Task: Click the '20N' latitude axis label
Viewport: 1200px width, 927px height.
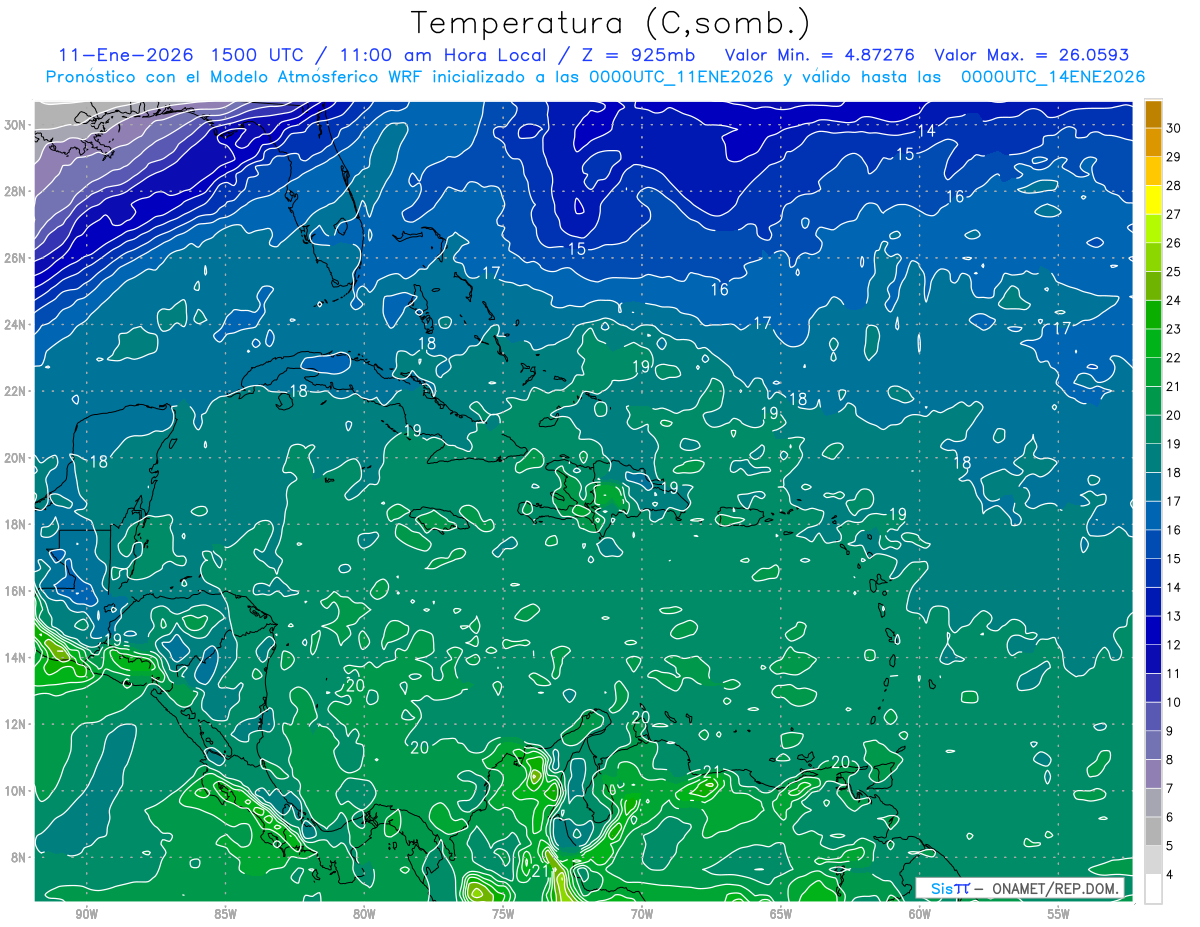Action: [17, 458]
